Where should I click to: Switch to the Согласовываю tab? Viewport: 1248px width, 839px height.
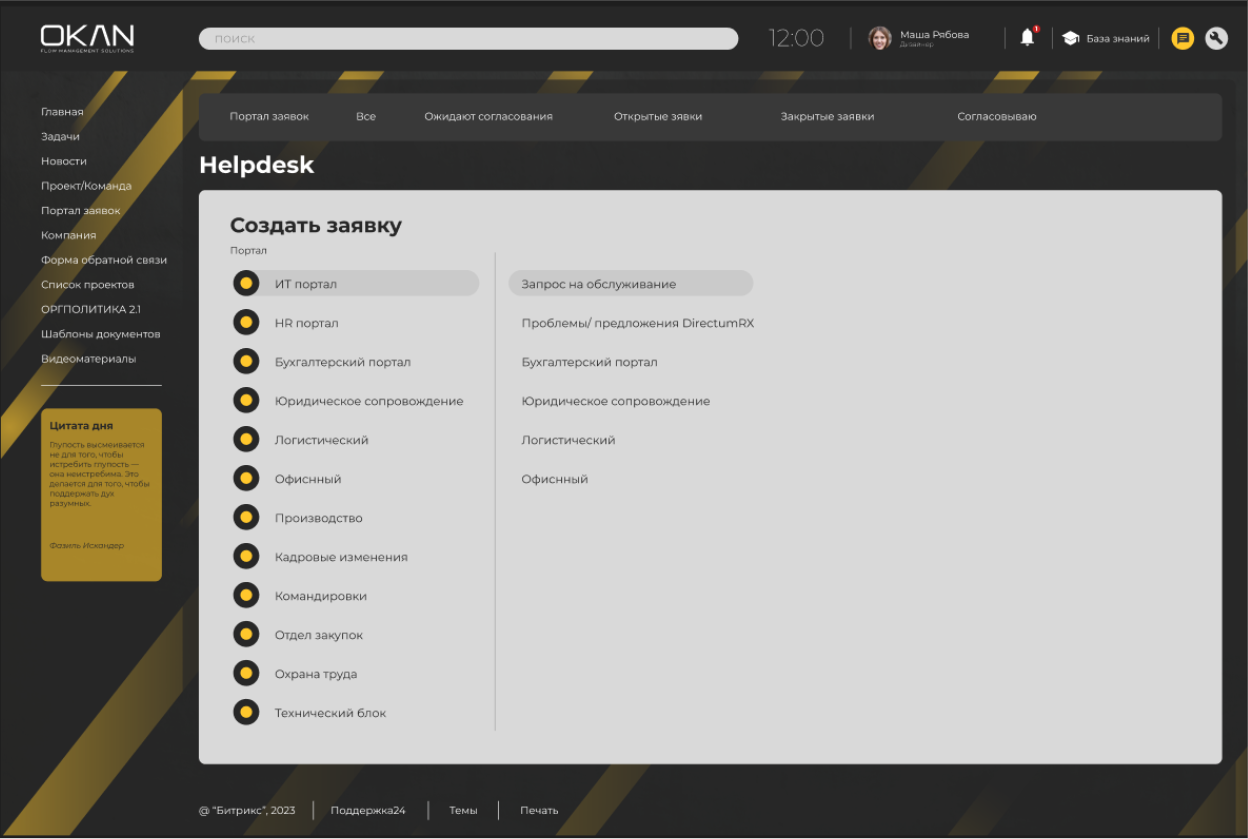pos(997,117)
